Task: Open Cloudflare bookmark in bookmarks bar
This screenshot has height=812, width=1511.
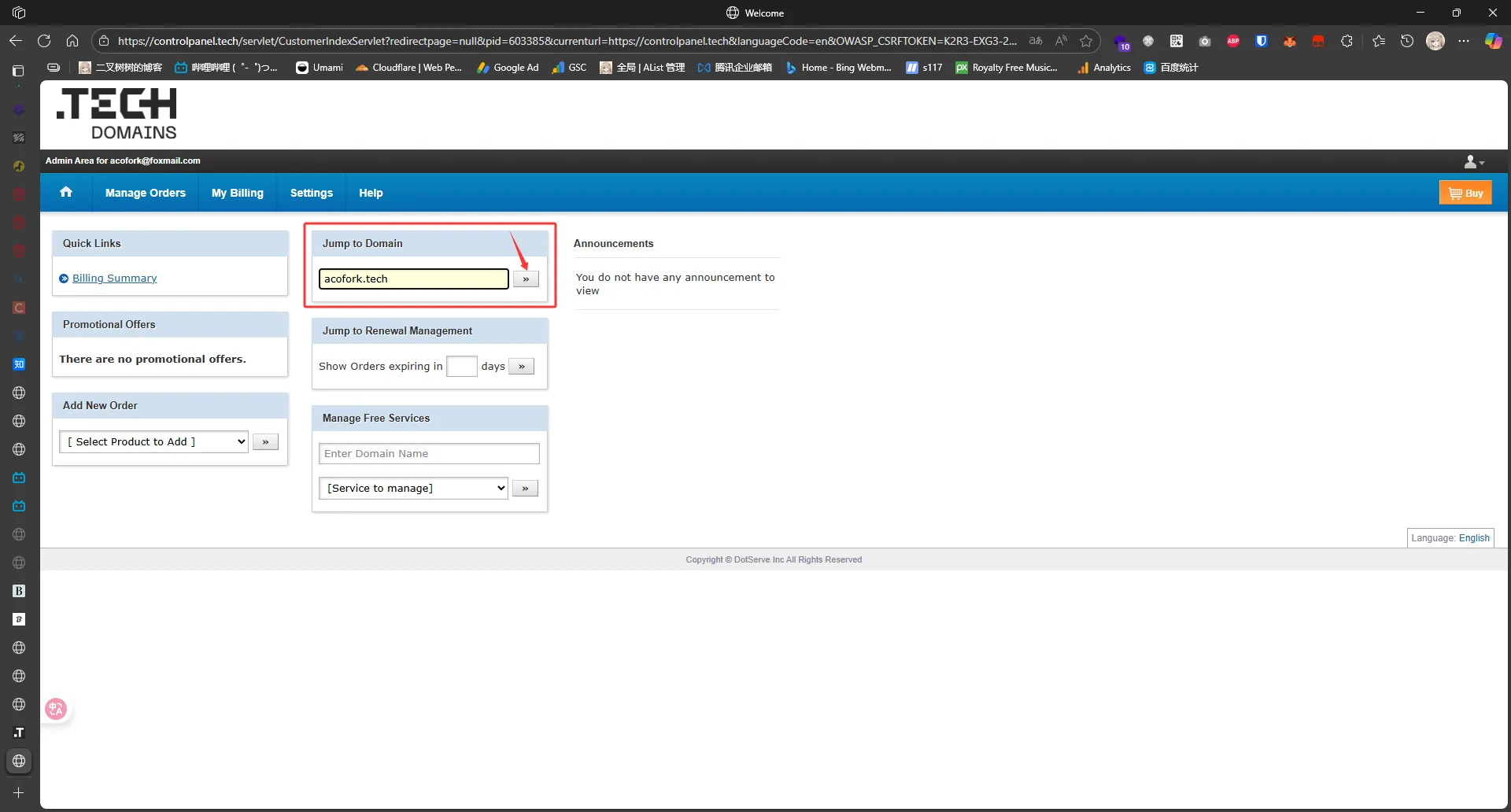Action: (408, 68)
